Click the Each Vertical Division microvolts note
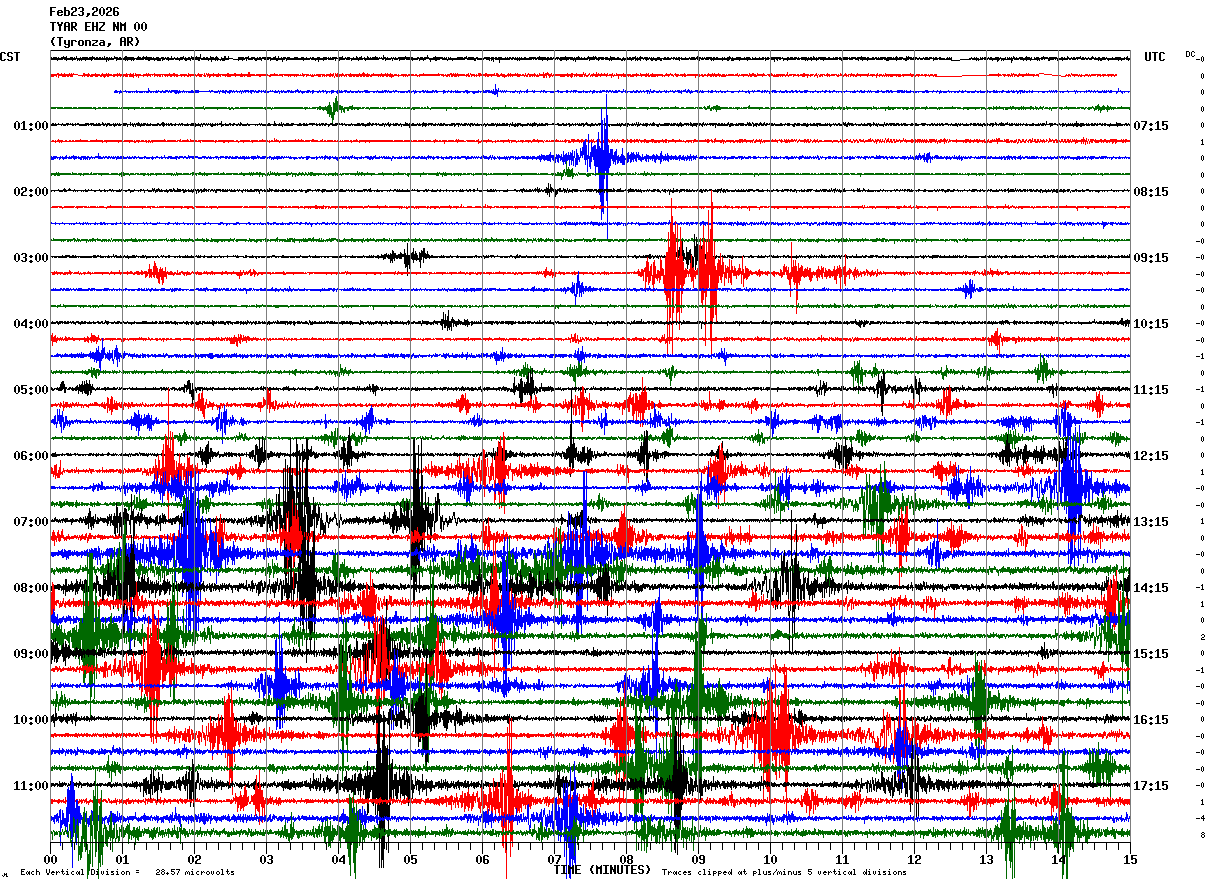Image resolution: width=1210 pixels, height=886 pixels. 127,872
